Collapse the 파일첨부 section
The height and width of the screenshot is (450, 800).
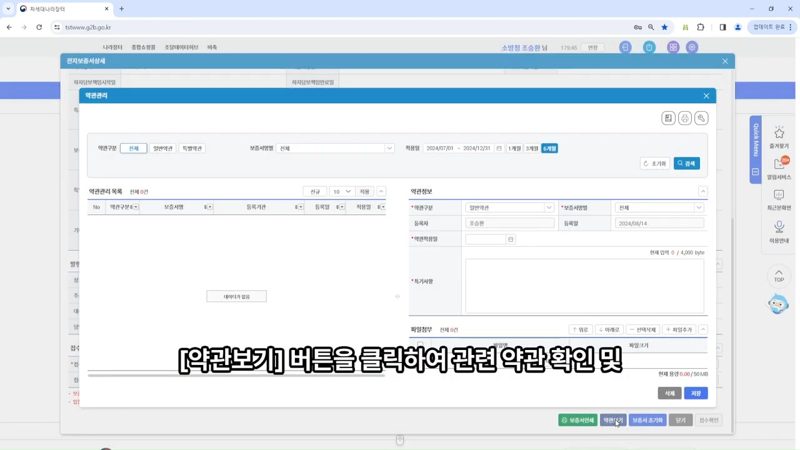coord(703,330)
